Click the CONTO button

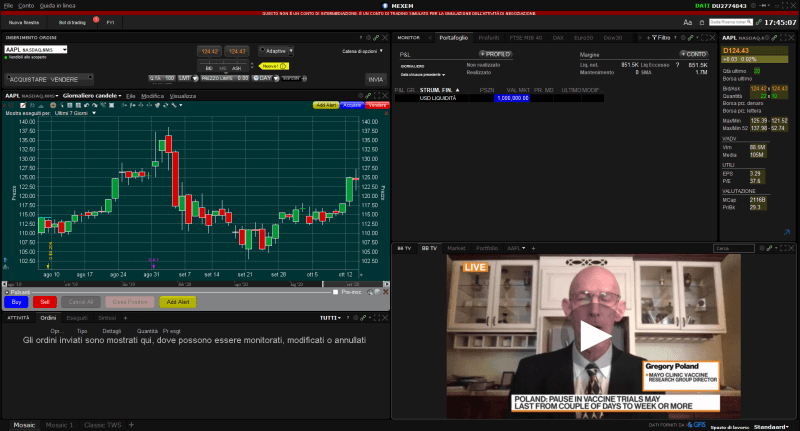(x=693, y=54)
